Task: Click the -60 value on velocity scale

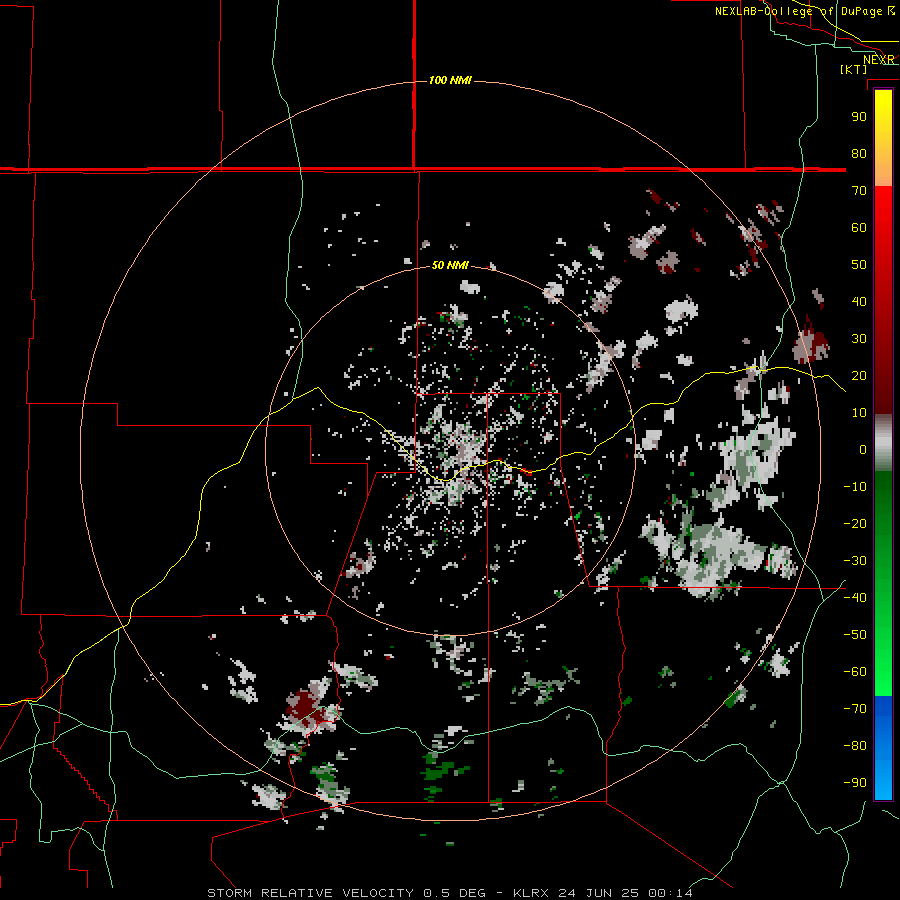Action: [x=855, y=672]
